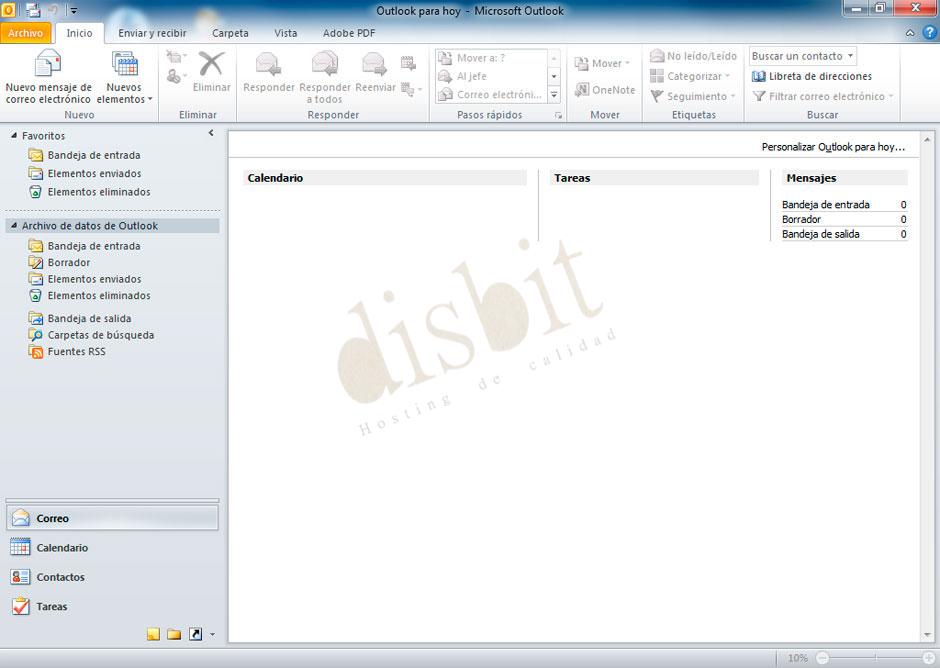Open the Categorizar dropdown
The image size is (940, 668).
(691, 76)
